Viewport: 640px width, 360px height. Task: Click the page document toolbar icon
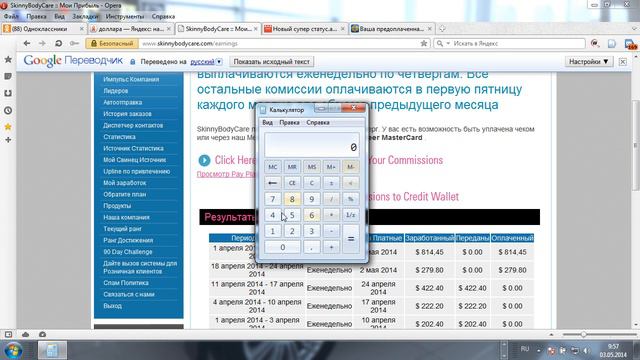coord(612,44)
